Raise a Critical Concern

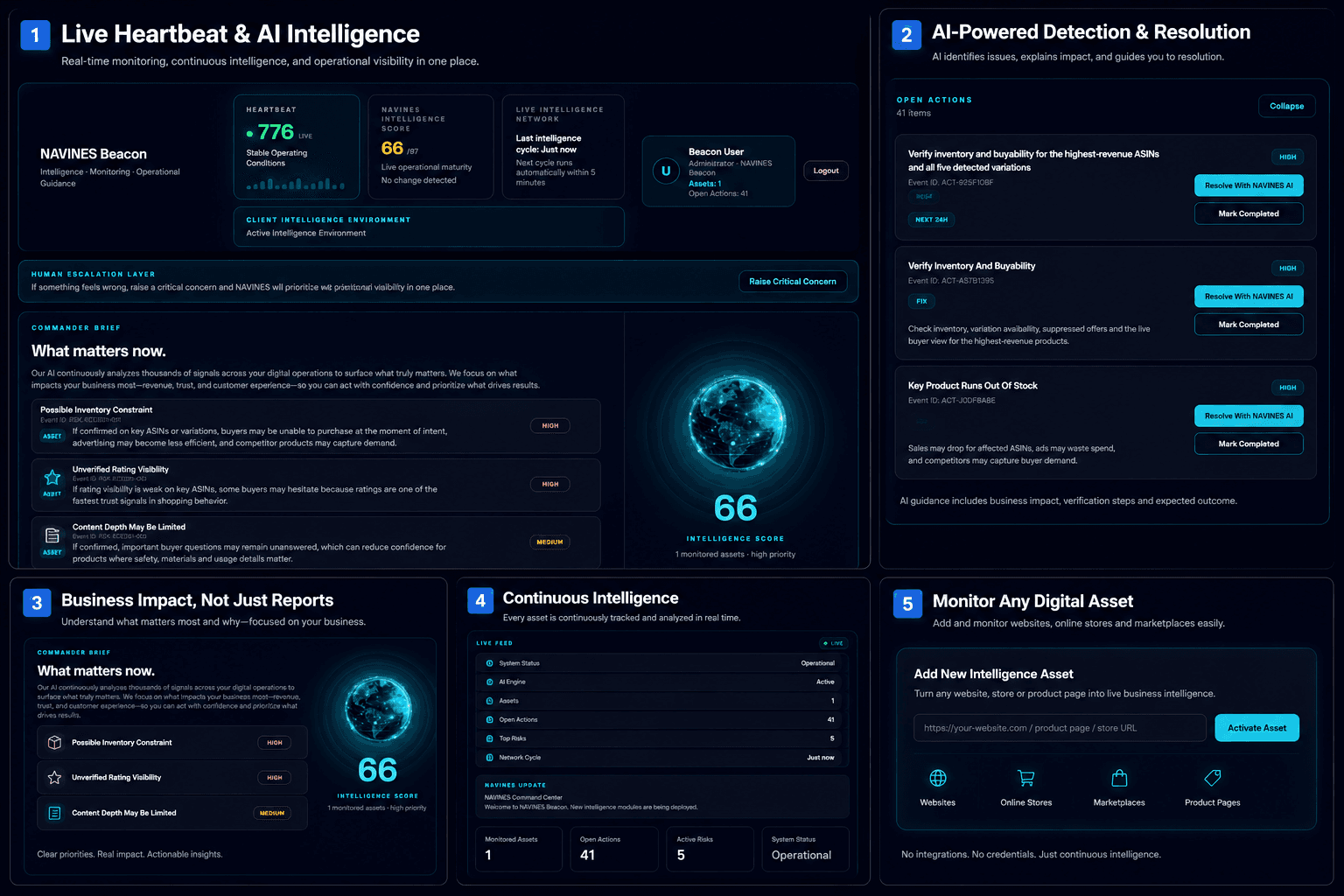[x=793, y=282]
